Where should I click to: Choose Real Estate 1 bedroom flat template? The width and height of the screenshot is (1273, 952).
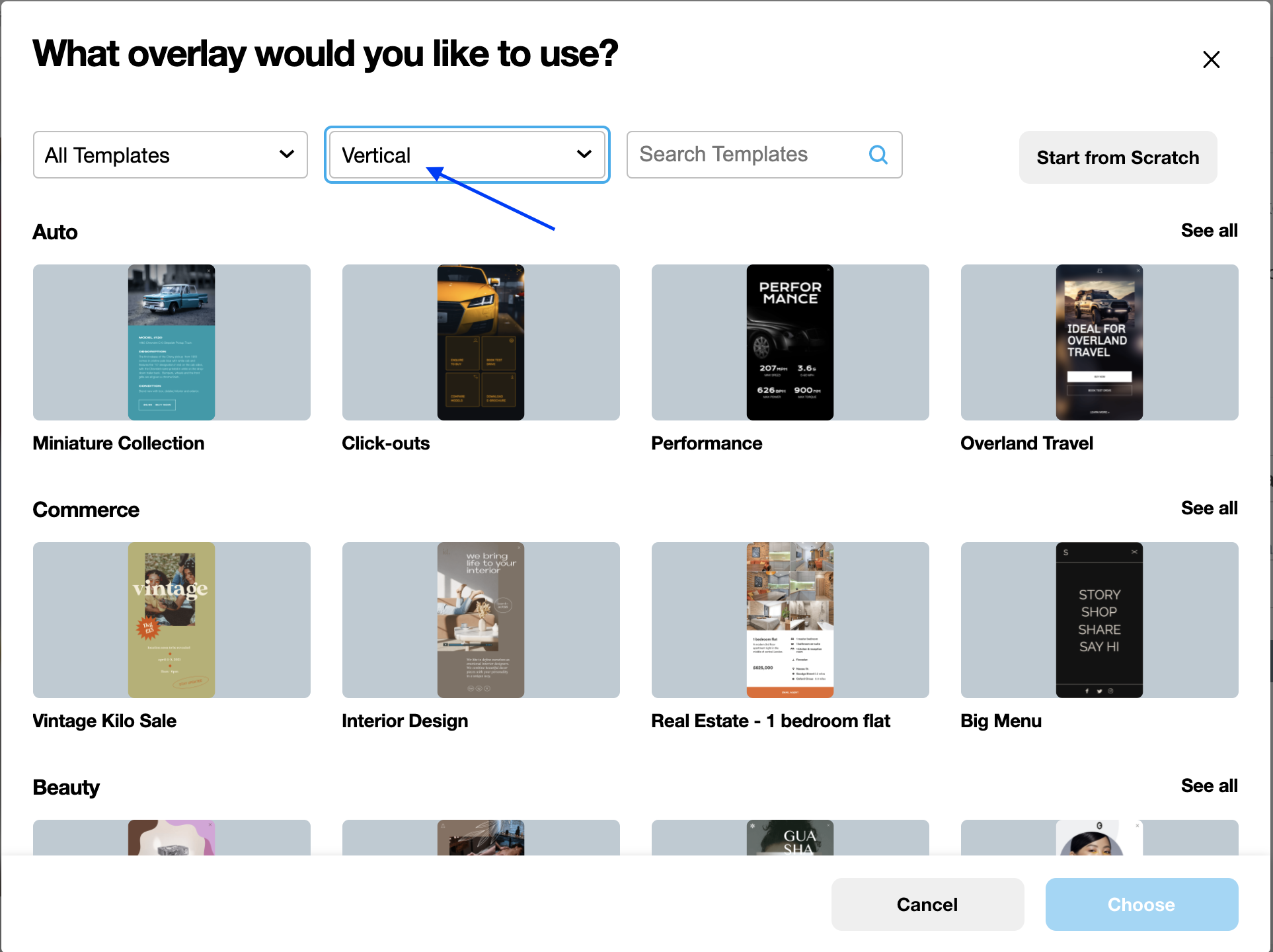tap(790, 620)
